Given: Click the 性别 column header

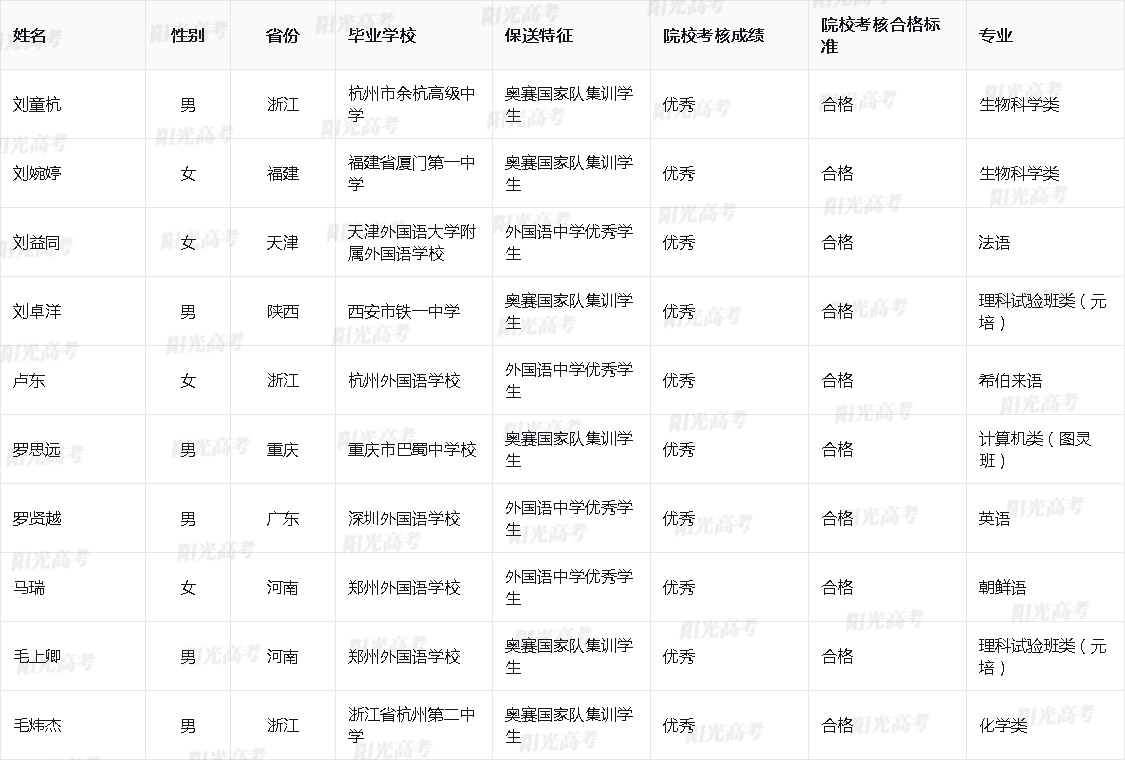Looking at the screenshot, I should click(x=182, y=31).
